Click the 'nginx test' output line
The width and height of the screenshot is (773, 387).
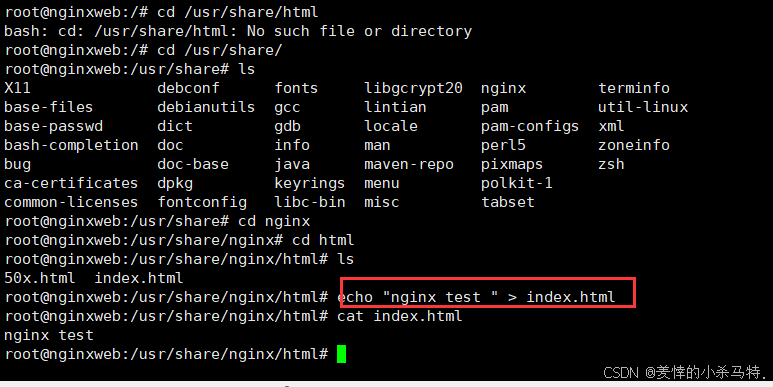pyautogui.click(x=49, y=335)
